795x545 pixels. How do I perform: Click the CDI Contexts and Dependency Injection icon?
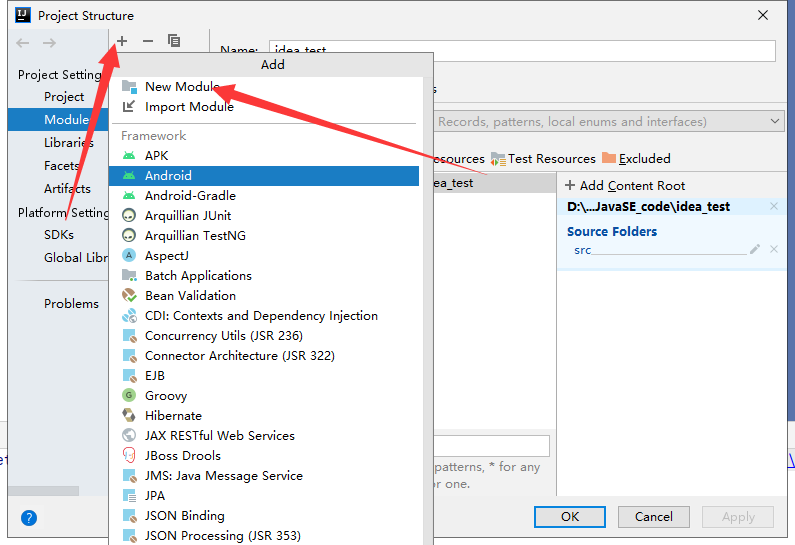pyautogui.click(x=129, y=316)
